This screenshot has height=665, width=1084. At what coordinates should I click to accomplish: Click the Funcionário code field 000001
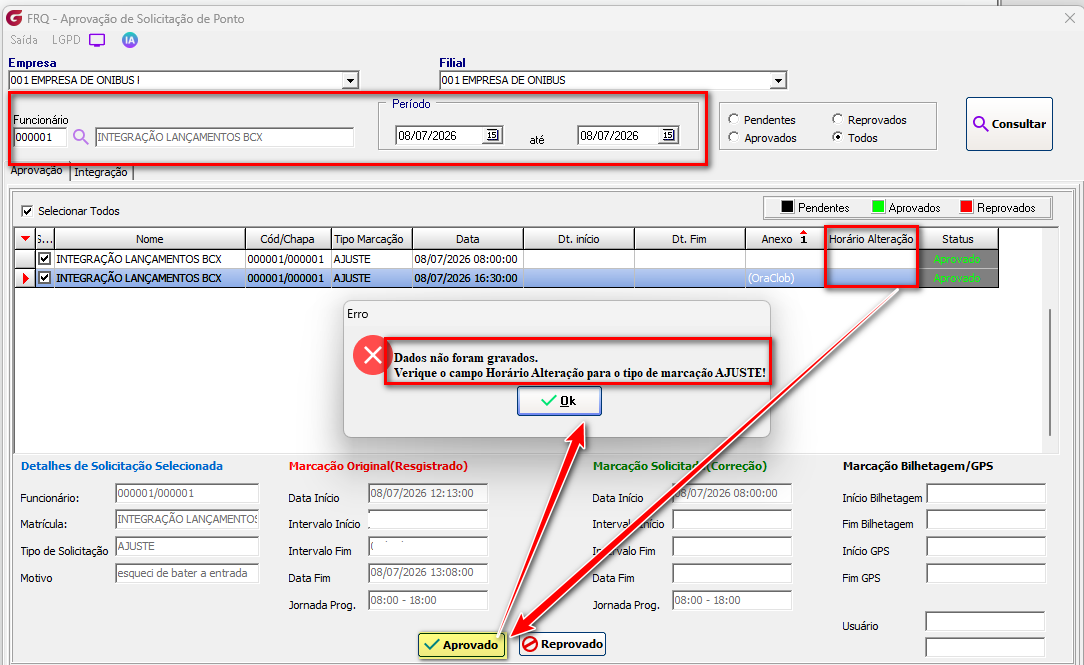tap(39, 137)
